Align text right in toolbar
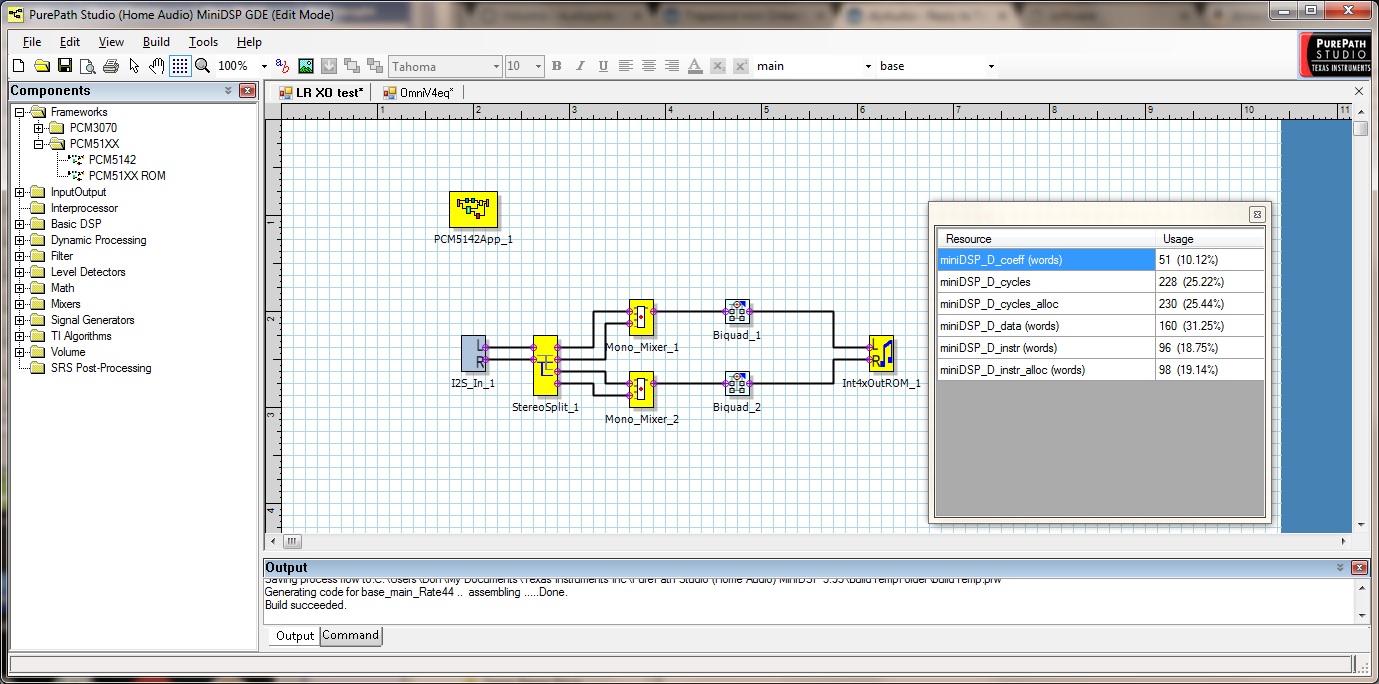Screen dimensions: 1379x684 (672, 66)
